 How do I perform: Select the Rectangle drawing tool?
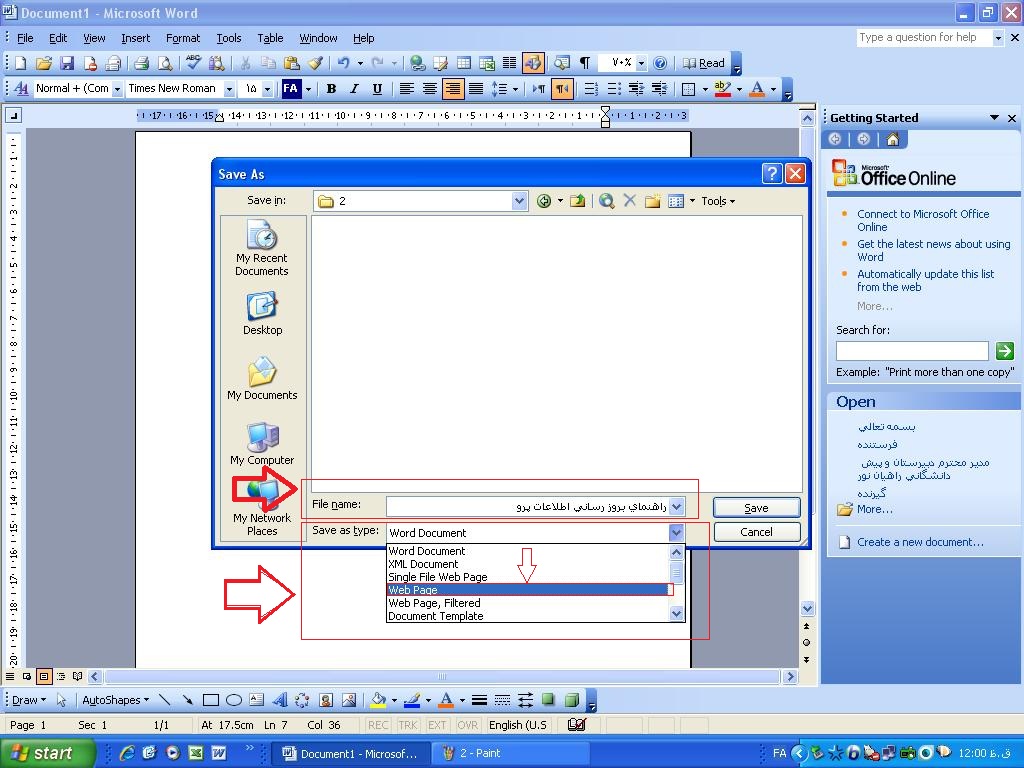(x=210, y=700)
